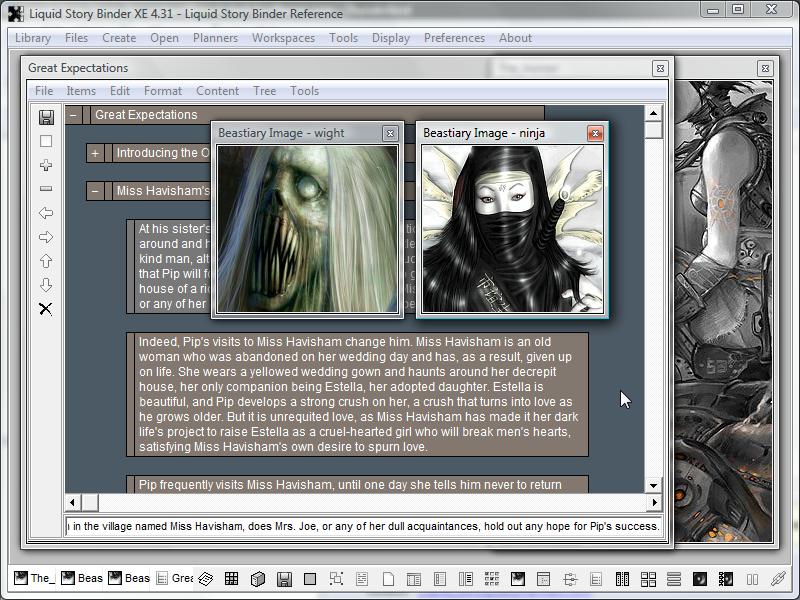Expand the 'Introducing the O...' outline item
Viewport: 800px width, 600px height.
click(95, 153)
